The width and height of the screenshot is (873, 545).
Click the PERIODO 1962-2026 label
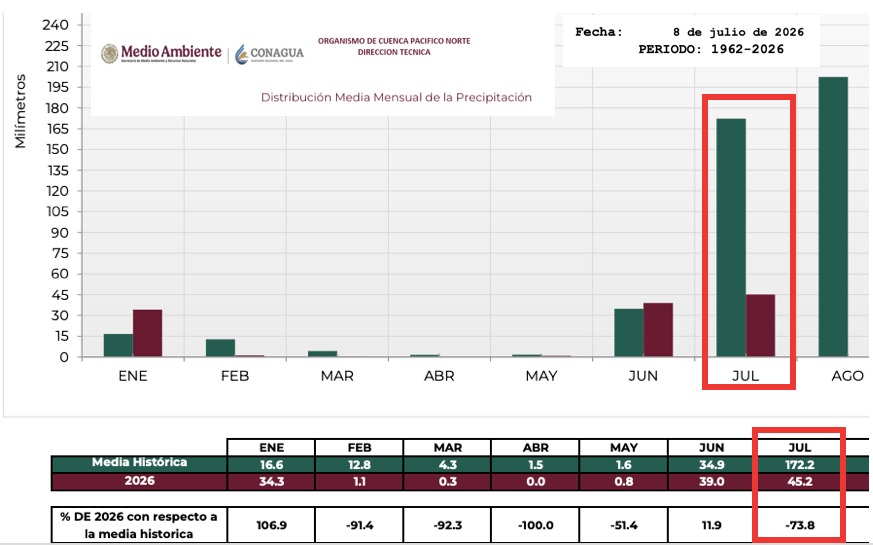click(x=711, y=50)
